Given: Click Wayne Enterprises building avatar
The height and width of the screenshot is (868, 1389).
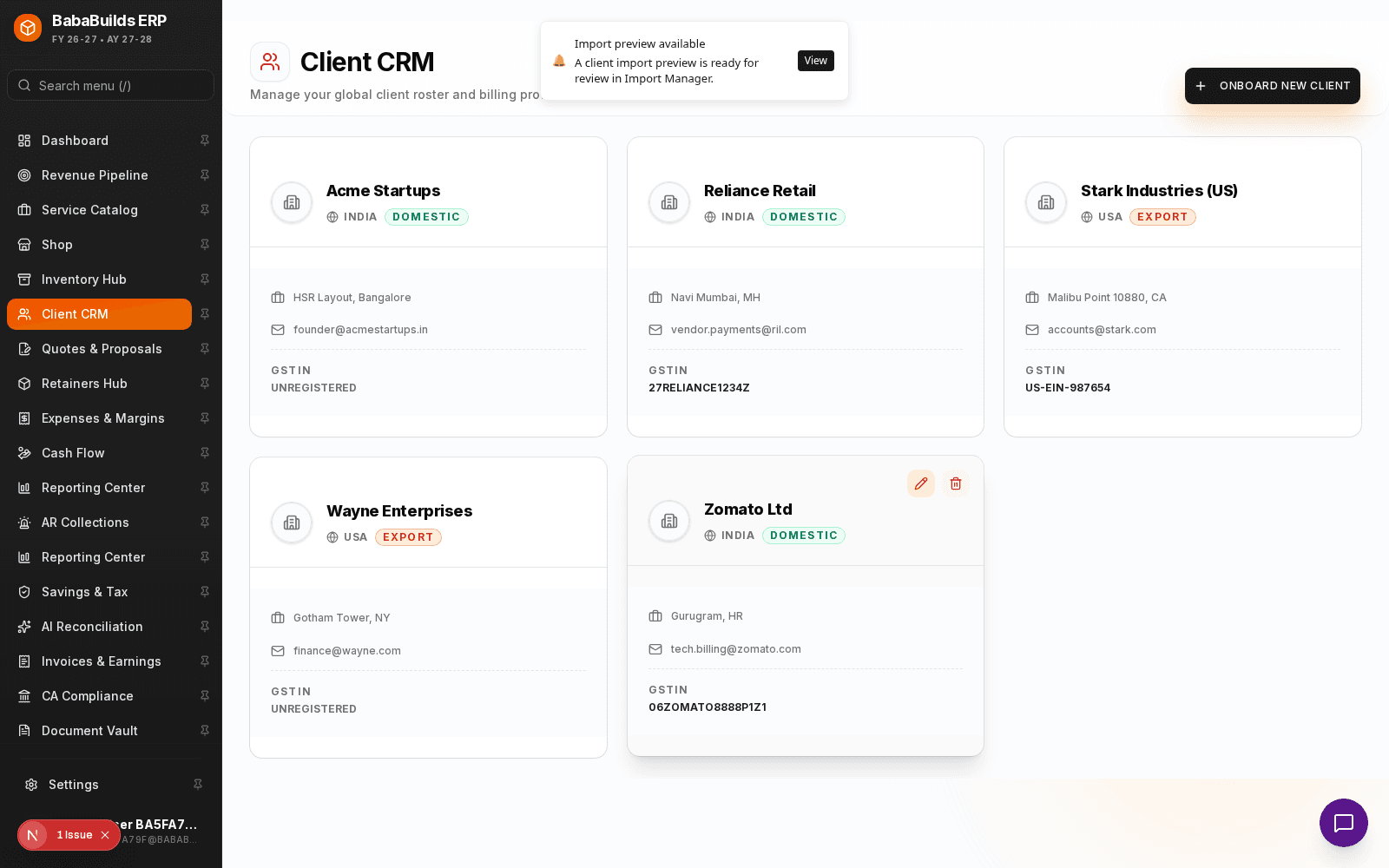Looking at the screenshot, I should click(292, 523).
